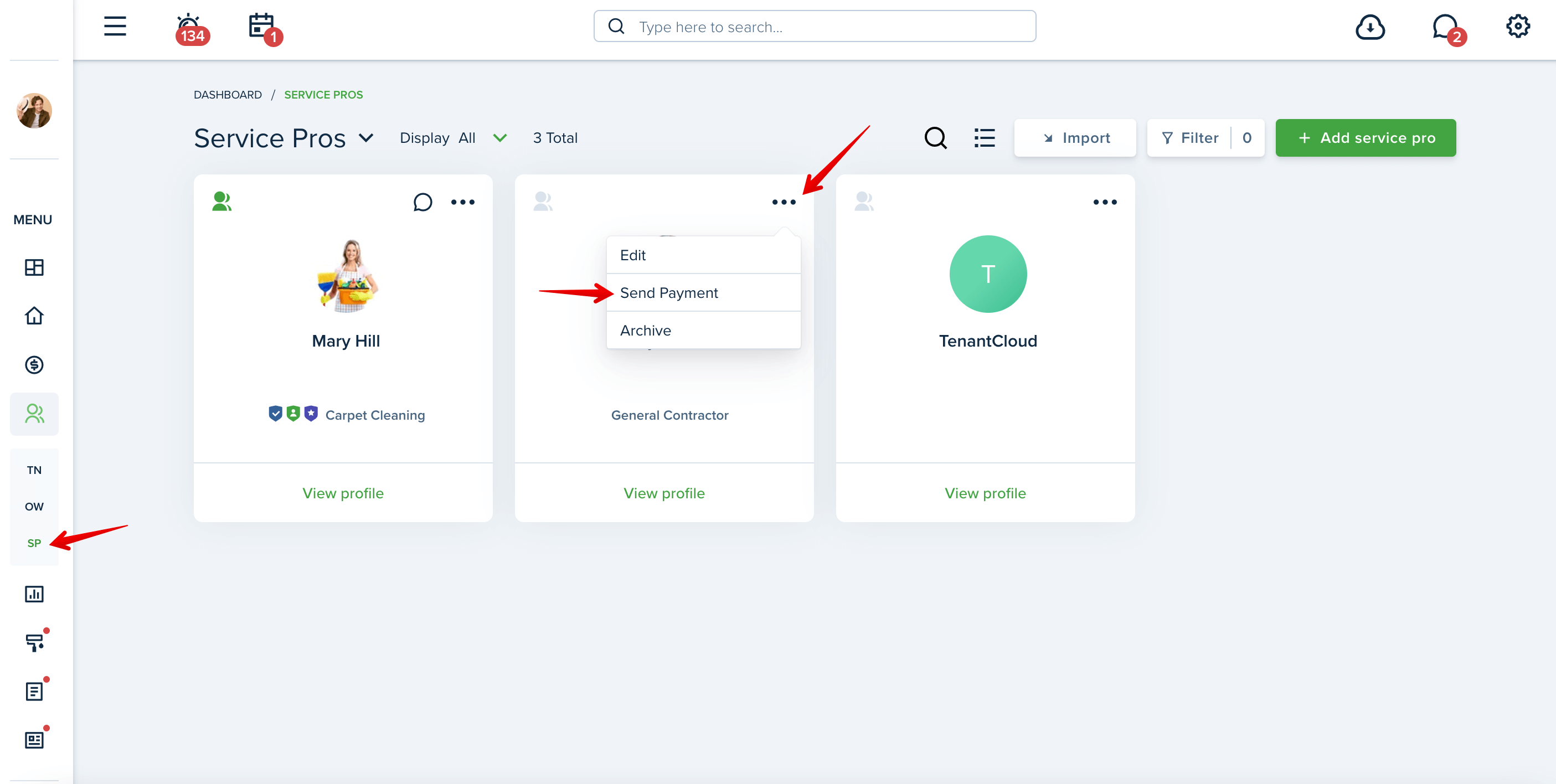The width and height of the screenshot is (1556, 784).
Task: Click the TenantCloud T avatar
Action: (988, 274)
